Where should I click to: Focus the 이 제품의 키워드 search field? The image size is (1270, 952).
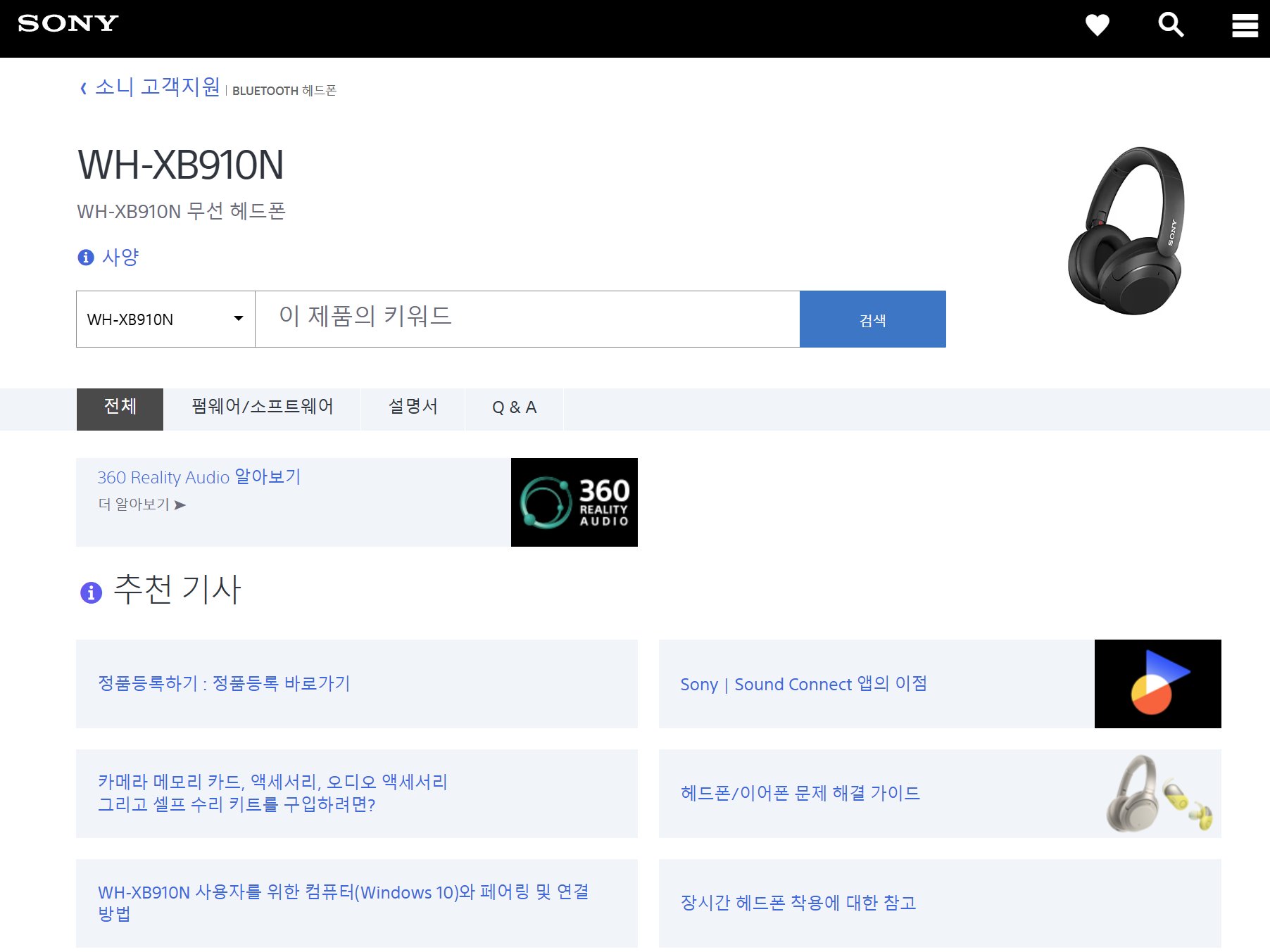[x=527, y=319]
